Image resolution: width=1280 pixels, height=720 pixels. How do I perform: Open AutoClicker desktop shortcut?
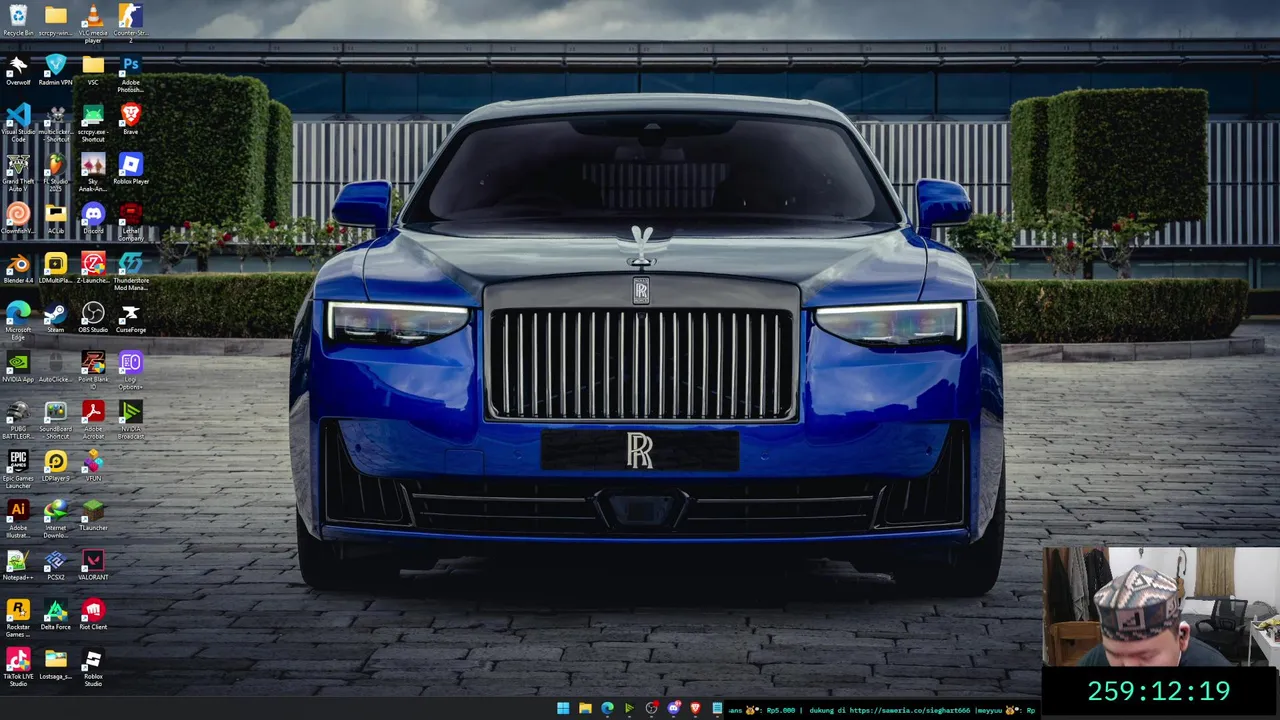pyautogui.click(x=56, y=366)
